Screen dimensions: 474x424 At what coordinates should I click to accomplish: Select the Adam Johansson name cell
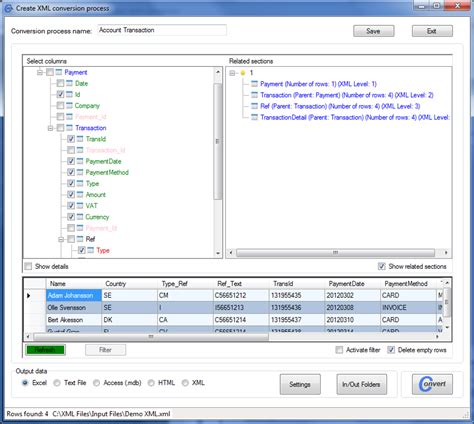(x=74, y=296)
